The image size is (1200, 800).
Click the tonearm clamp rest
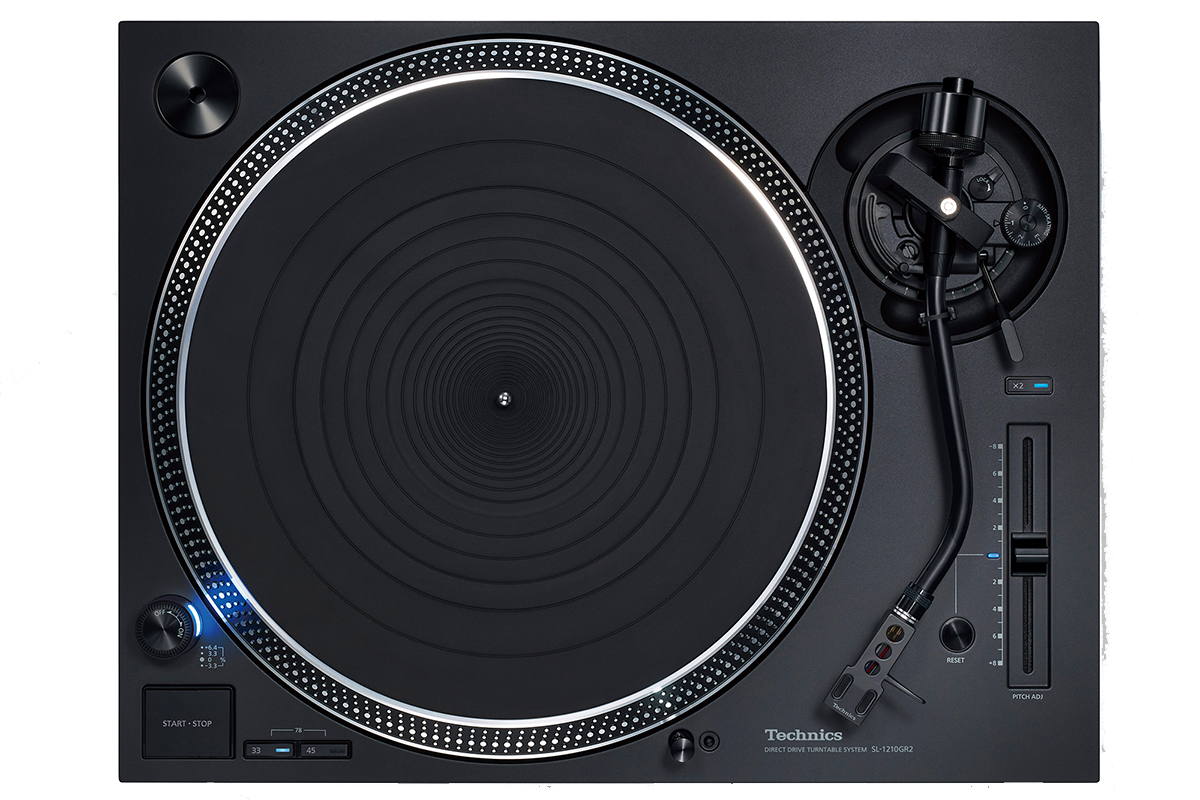(938, 315)
